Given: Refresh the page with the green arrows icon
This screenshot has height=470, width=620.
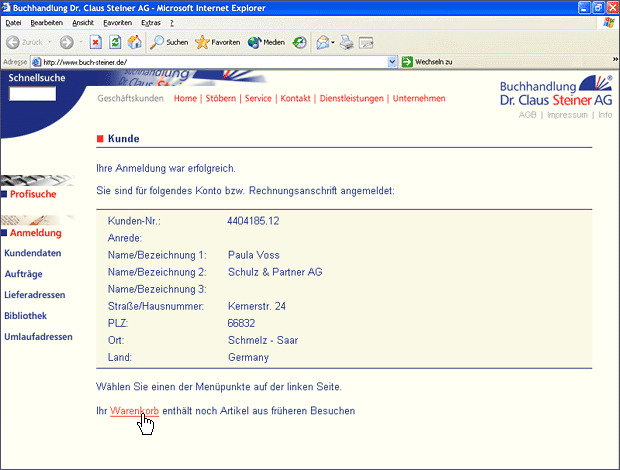Looking at the screenshot, I should click(115, 42).
